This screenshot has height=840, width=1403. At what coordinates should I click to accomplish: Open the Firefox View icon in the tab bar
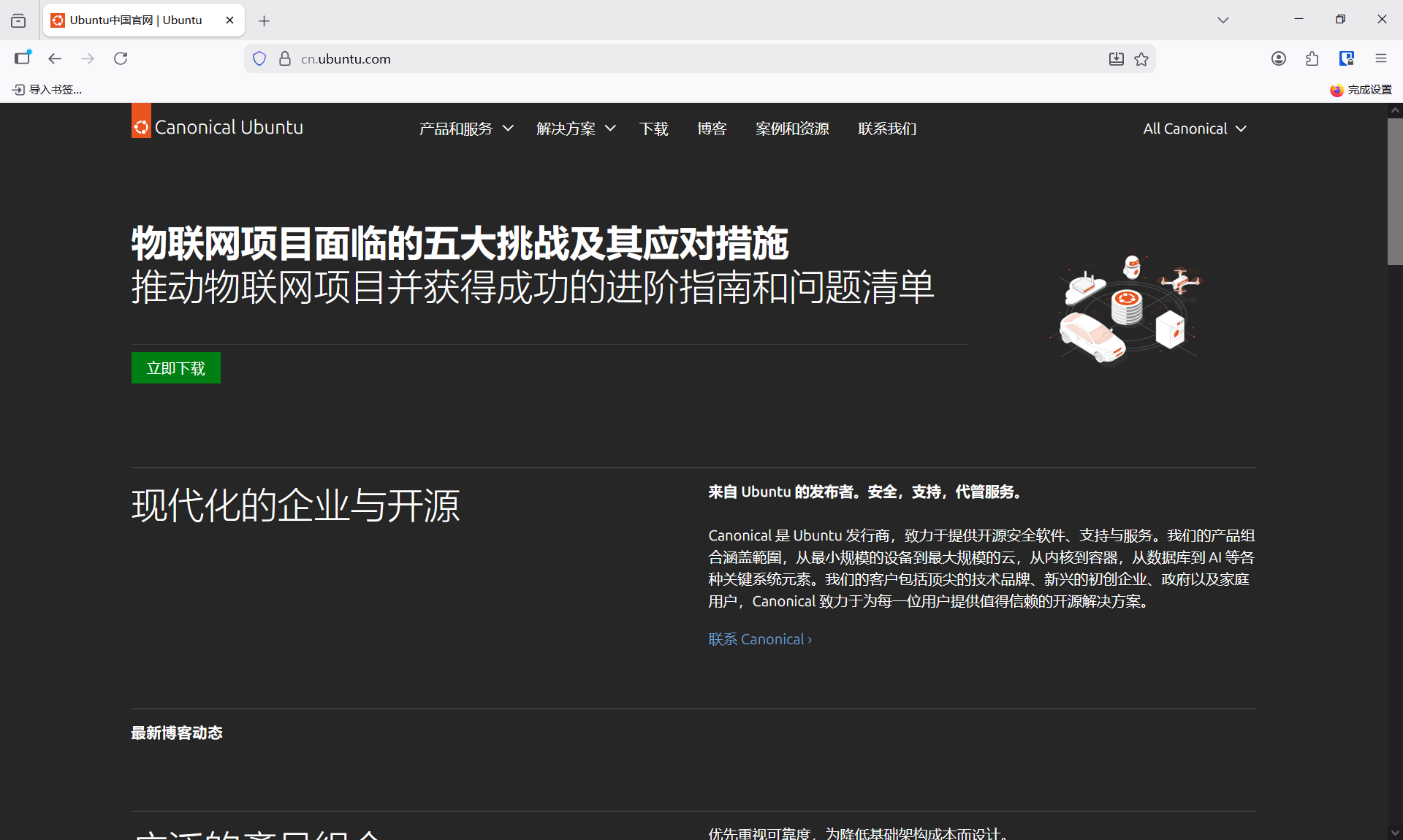pos(18,20)
